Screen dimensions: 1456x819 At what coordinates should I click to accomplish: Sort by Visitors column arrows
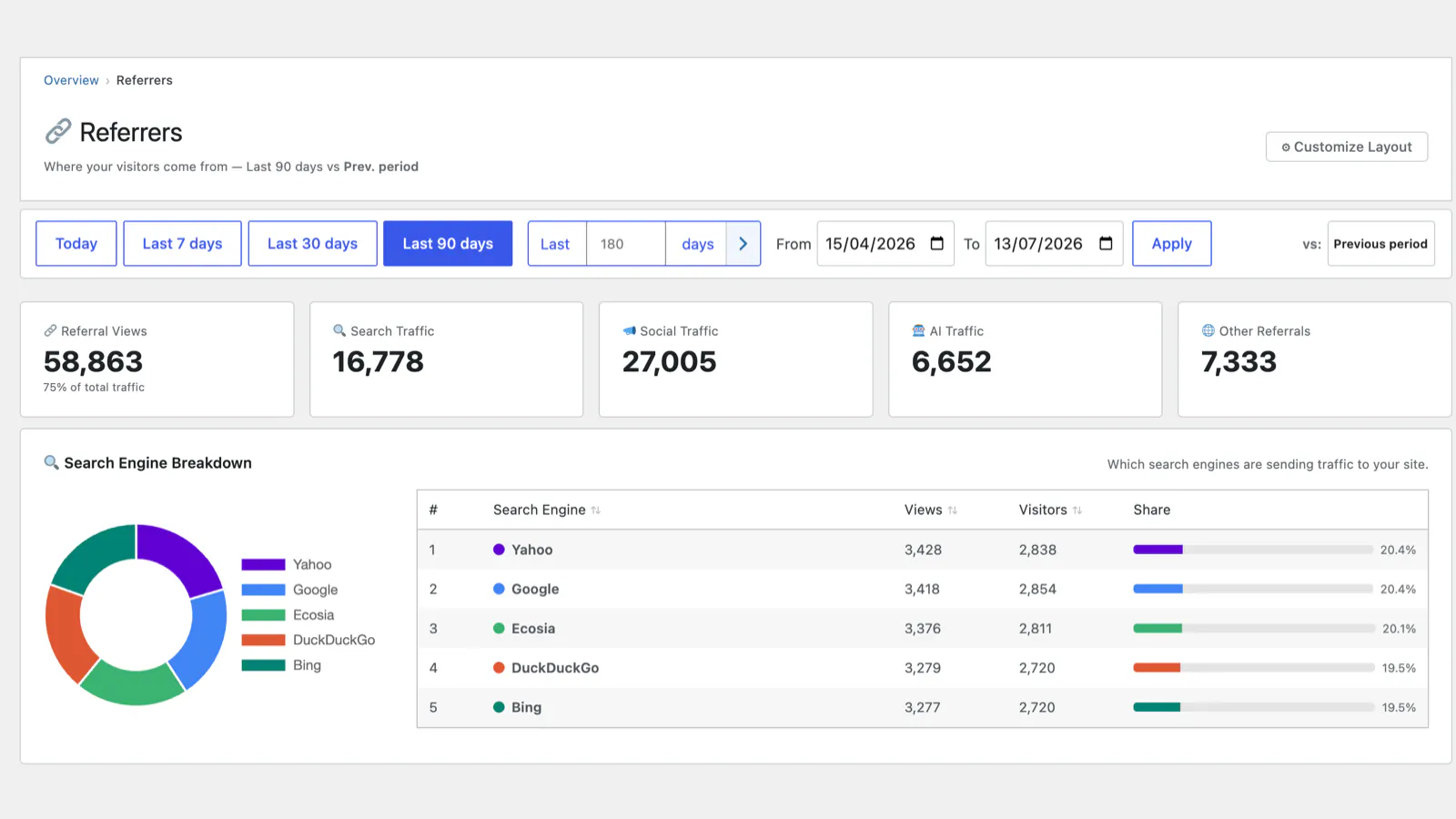tap(1077, 511)
